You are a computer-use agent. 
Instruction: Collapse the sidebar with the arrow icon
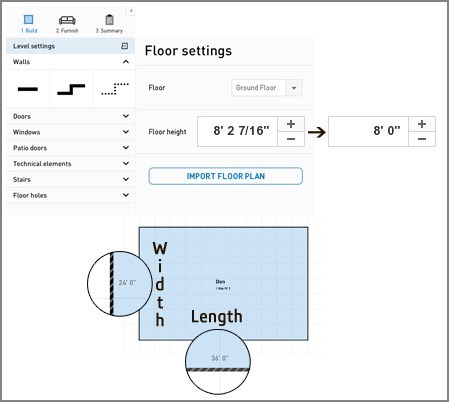pos(131,11)
